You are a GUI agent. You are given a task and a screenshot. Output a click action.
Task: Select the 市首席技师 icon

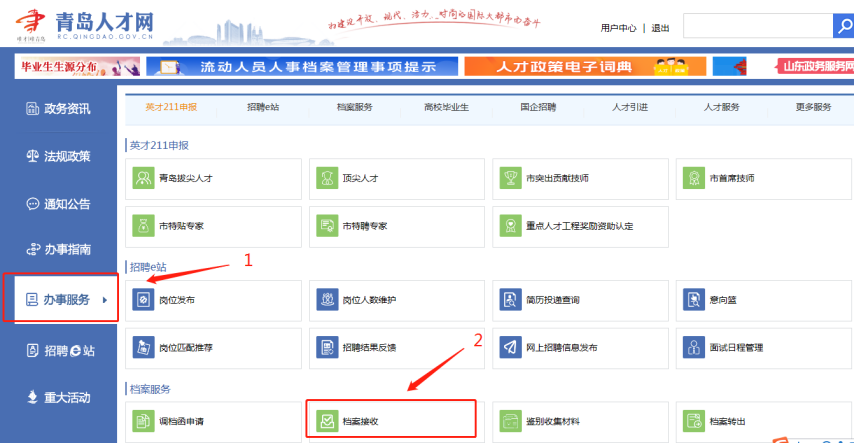pyautogui.click(x=693, y=178)
